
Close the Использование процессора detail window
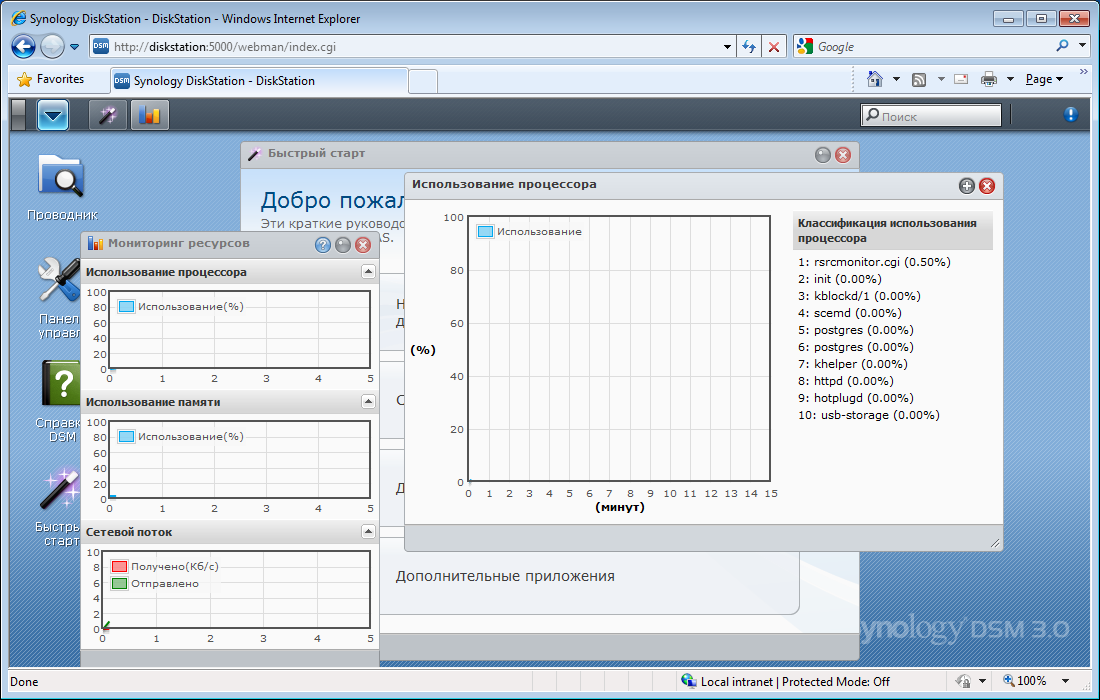(987, 186)
